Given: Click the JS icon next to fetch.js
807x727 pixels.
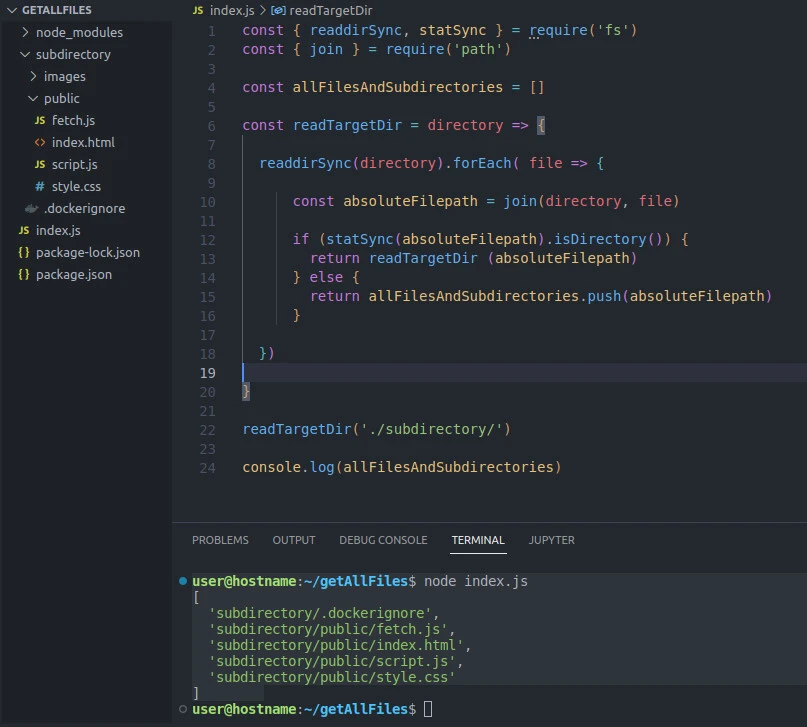Looking at the screenshot, I should tap(40, 120).
